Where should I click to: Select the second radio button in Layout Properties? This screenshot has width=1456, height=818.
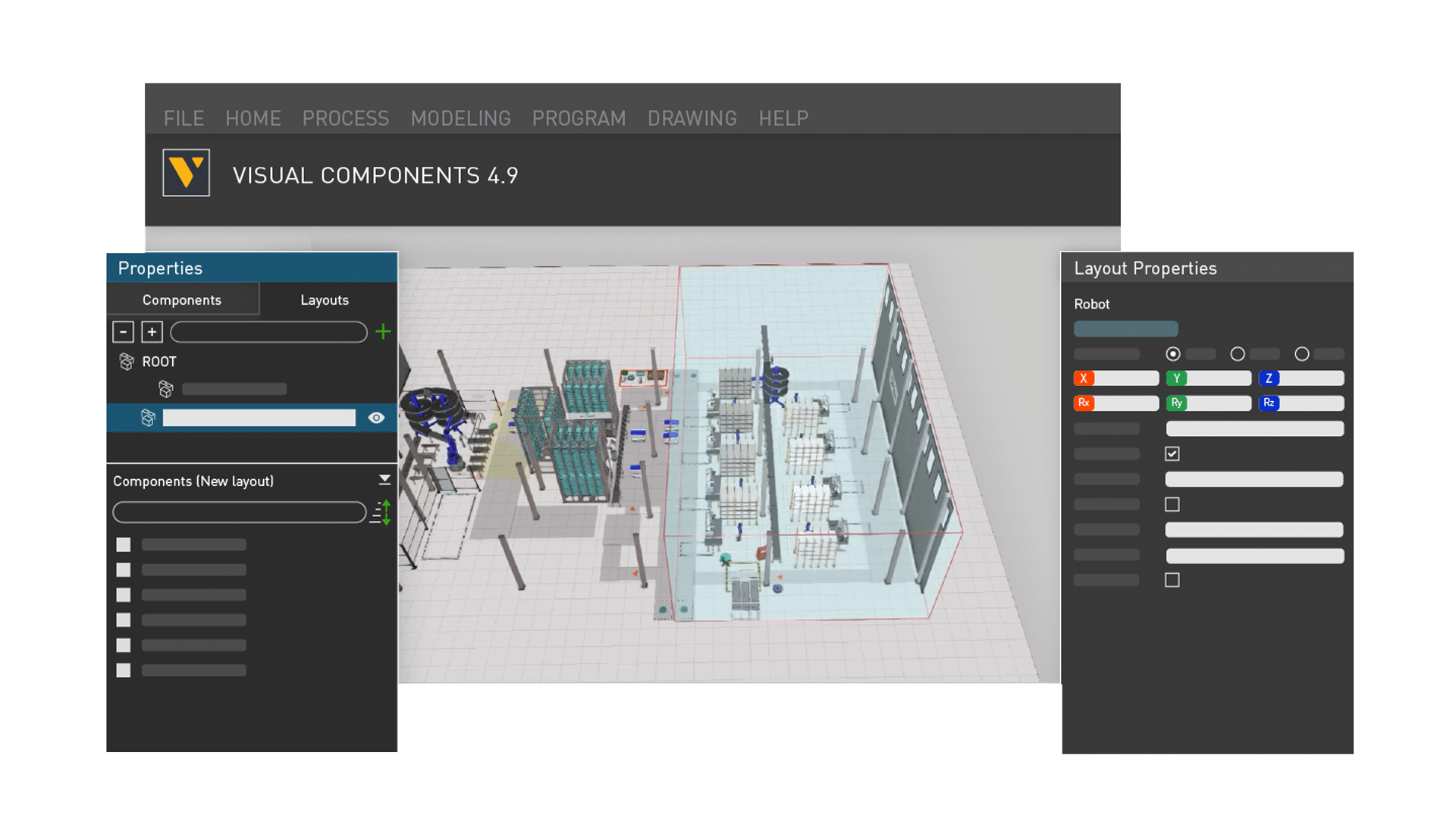[1237, 354]
